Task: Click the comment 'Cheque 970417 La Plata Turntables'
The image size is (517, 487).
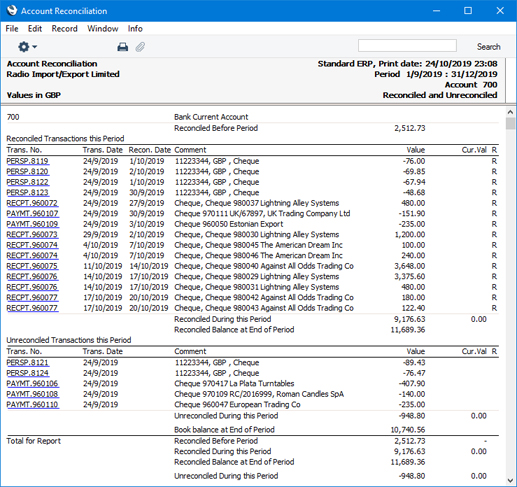Action: tap(234, 384)
